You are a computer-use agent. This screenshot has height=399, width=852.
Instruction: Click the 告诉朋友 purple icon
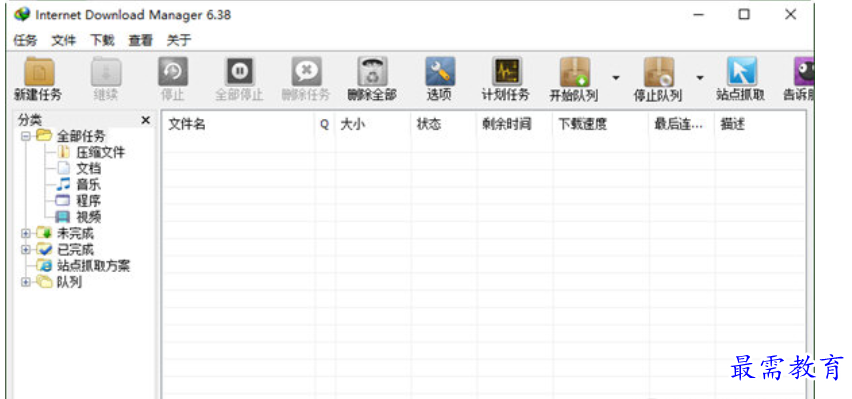click(x=804, y=72)
